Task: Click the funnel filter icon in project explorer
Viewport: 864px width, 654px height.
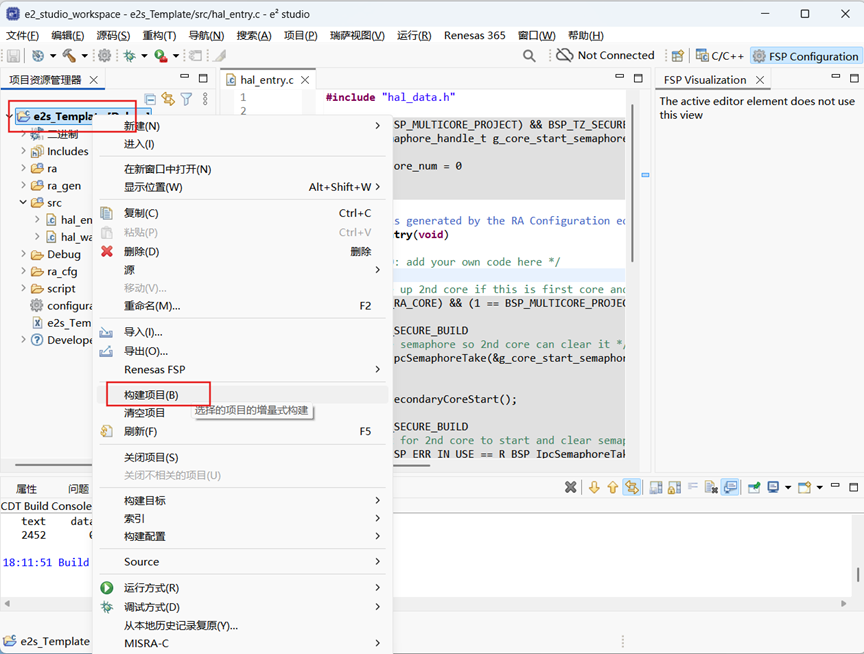Action: click(186, 99)
